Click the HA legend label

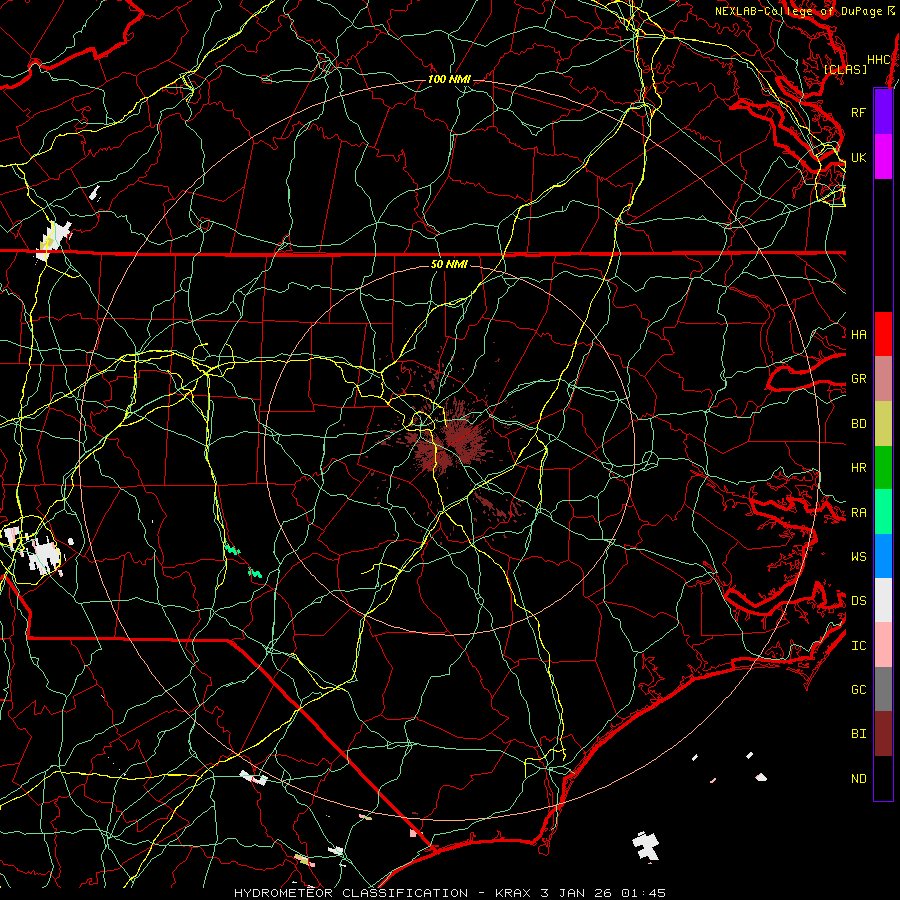tap(858, 334)
